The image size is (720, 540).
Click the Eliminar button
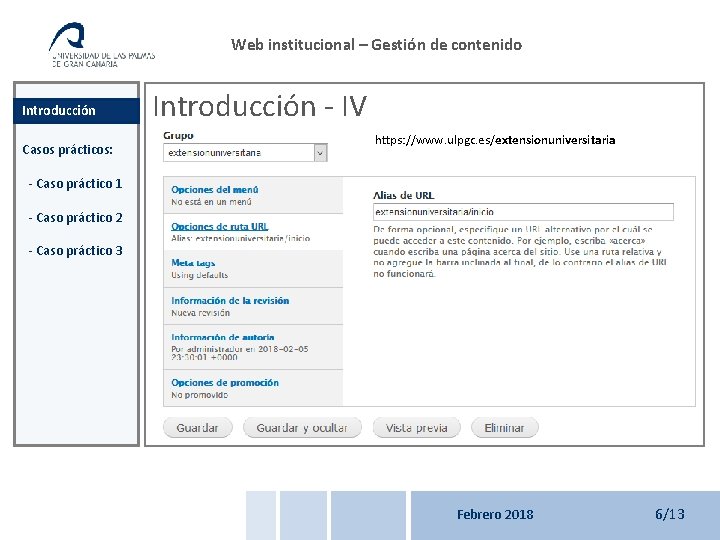point(505,428)
